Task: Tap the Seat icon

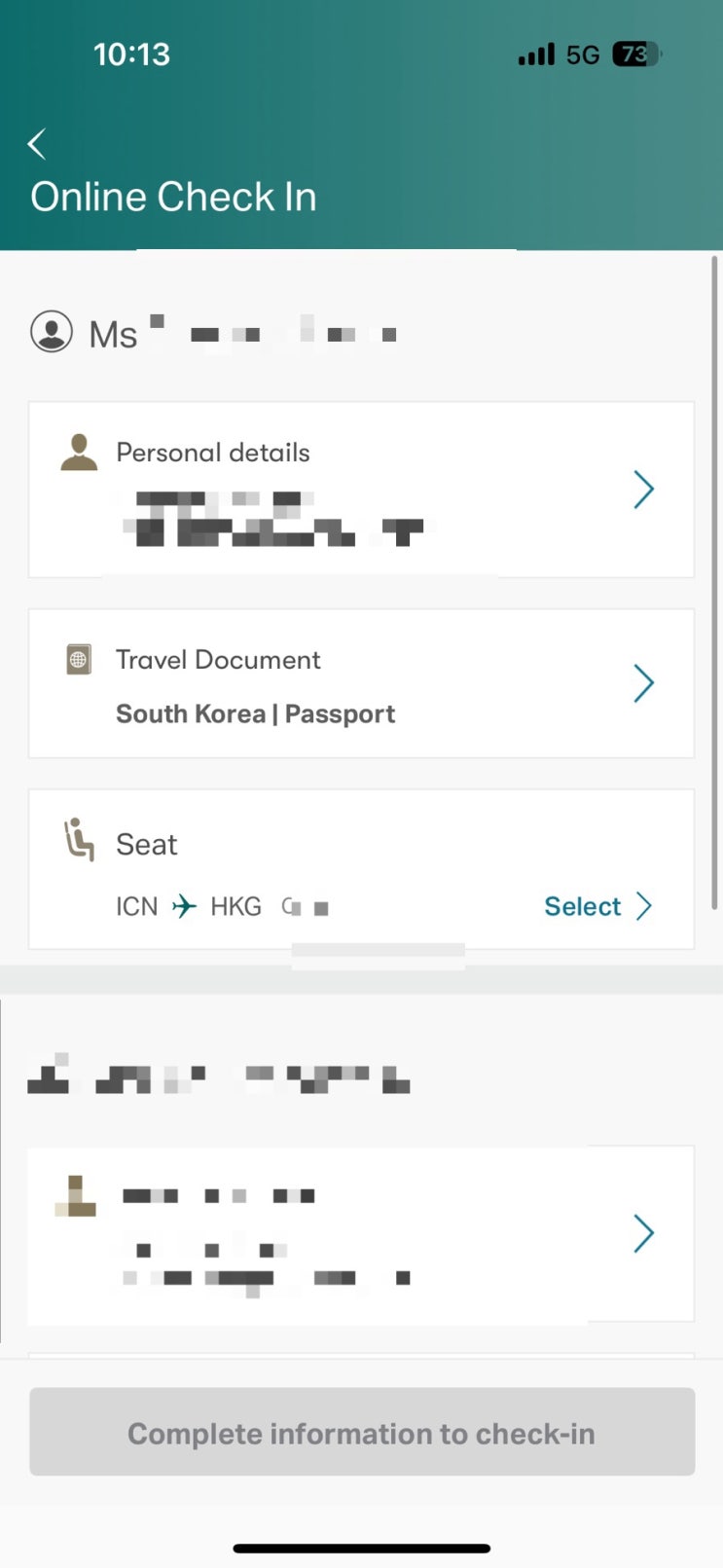Action: (x=79, y=840)
